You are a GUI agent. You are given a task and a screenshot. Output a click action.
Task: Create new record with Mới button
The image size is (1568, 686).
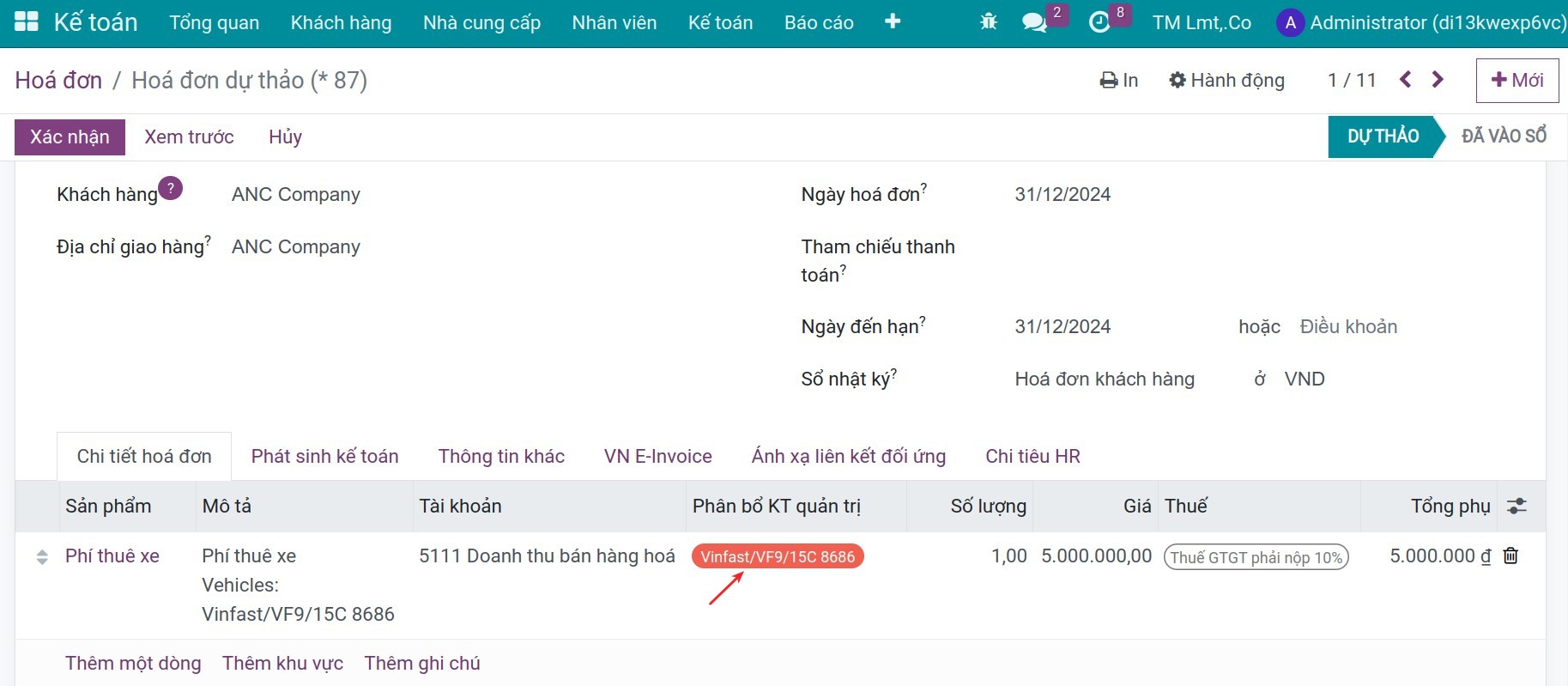click(1517, 81)
